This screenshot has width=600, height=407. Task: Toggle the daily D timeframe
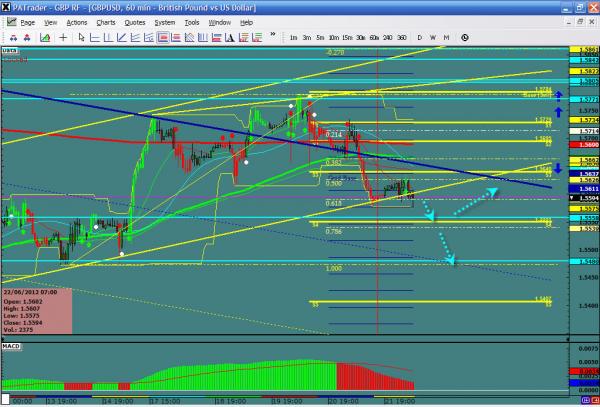click(420, 38)
